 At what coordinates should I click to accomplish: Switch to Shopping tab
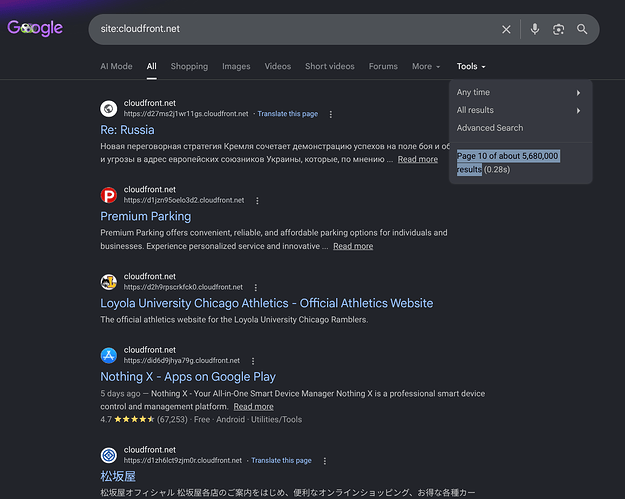pos(189,67)
